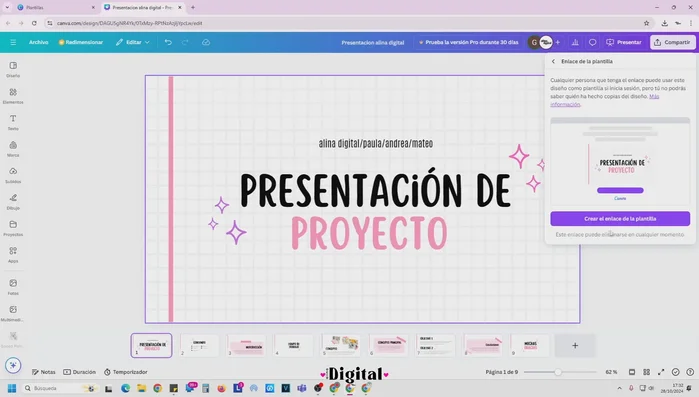699x397 pixels.
Task: Open the Multimedia sidebar panel
Action: point(13,313)
